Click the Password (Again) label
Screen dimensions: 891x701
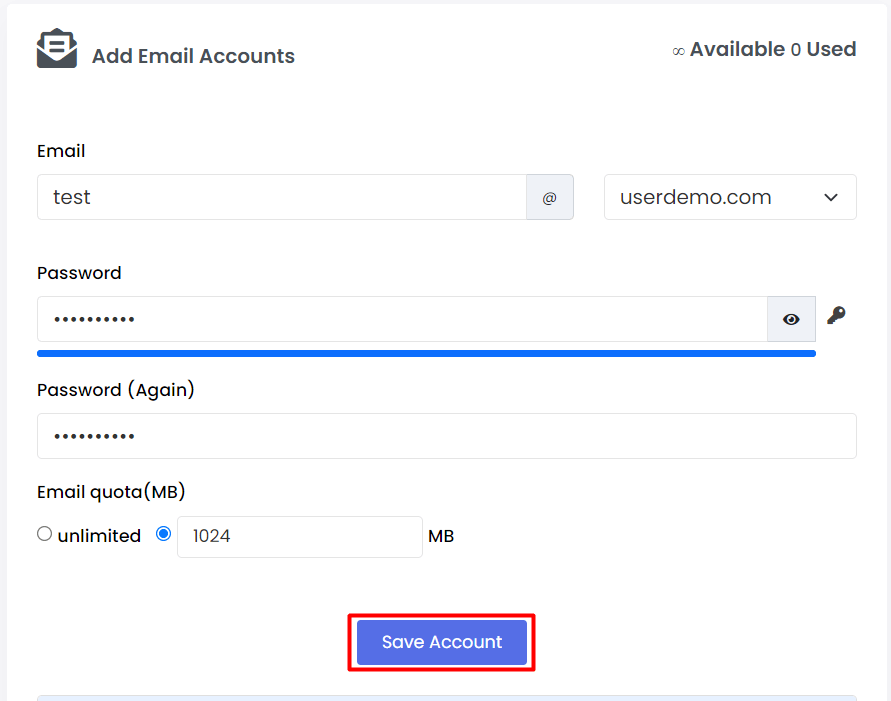point(116,390)
